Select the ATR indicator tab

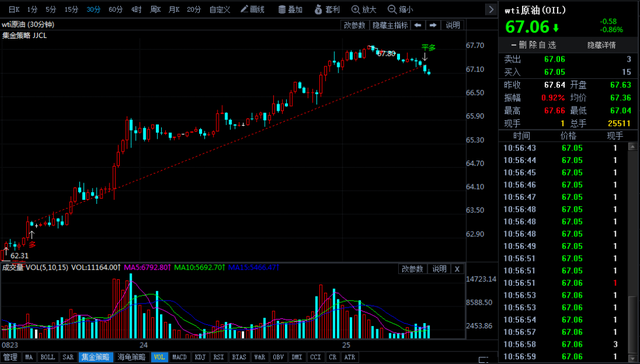pyautogui.click(x=349, y=357)
